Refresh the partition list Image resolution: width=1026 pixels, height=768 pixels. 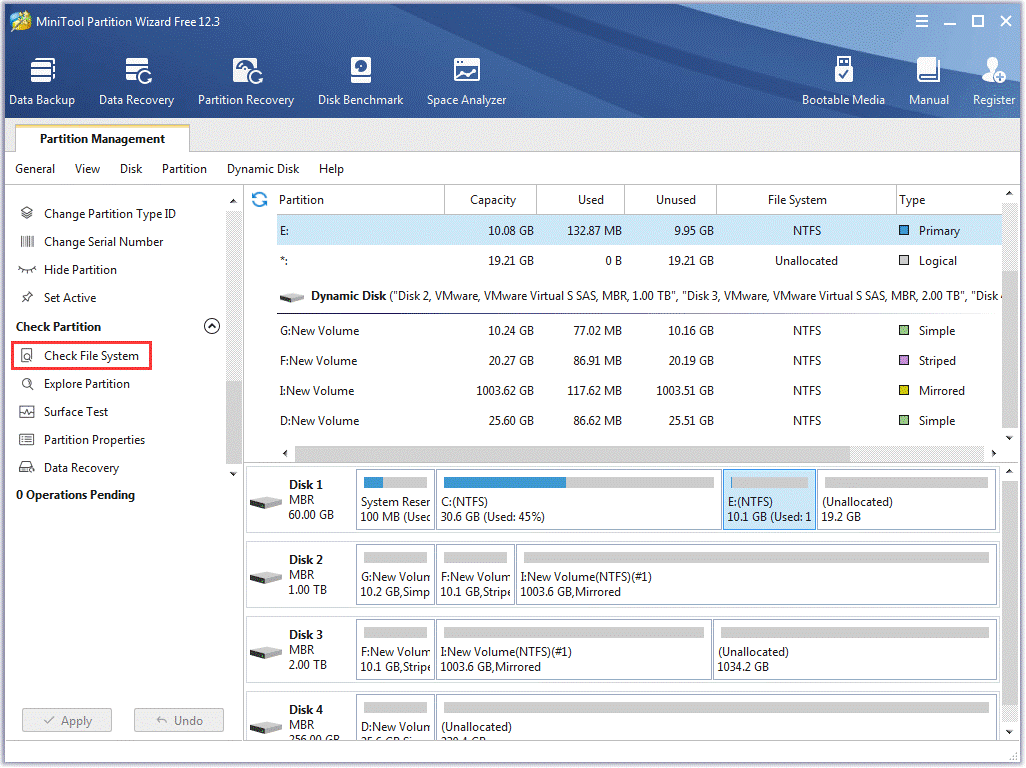[x=260, y=200]
